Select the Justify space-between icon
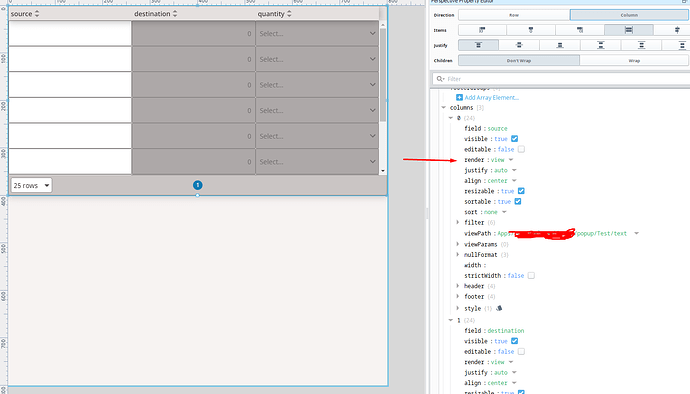 tap(601, 45)
